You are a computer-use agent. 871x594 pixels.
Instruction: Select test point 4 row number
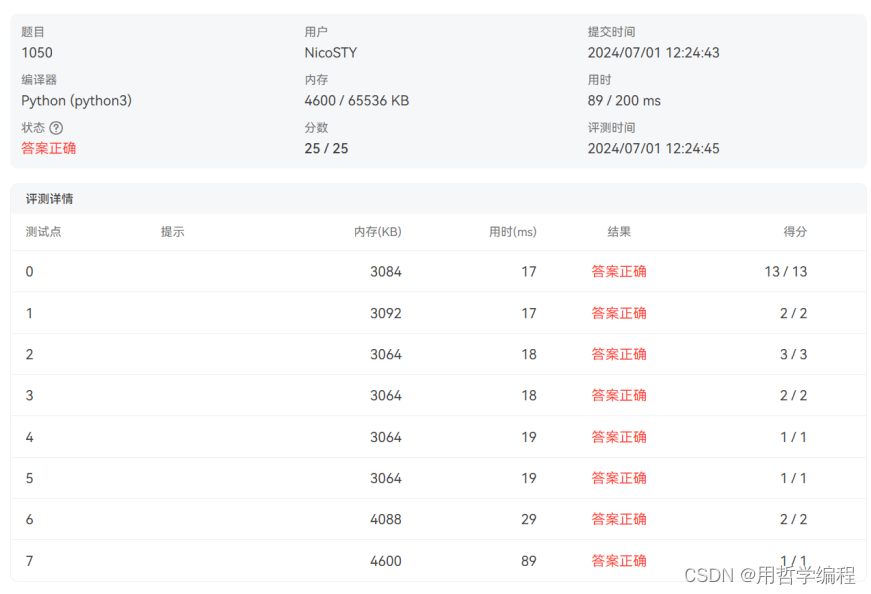coord(29,437)
